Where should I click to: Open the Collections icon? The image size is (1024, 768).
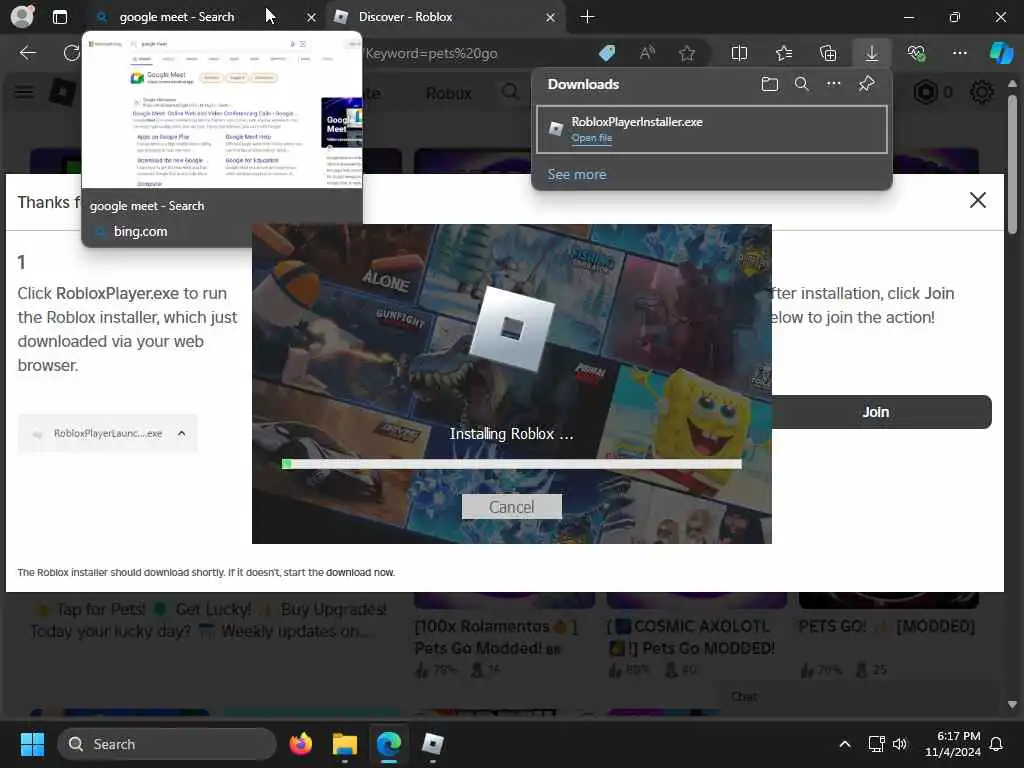(x=827, y=53)
